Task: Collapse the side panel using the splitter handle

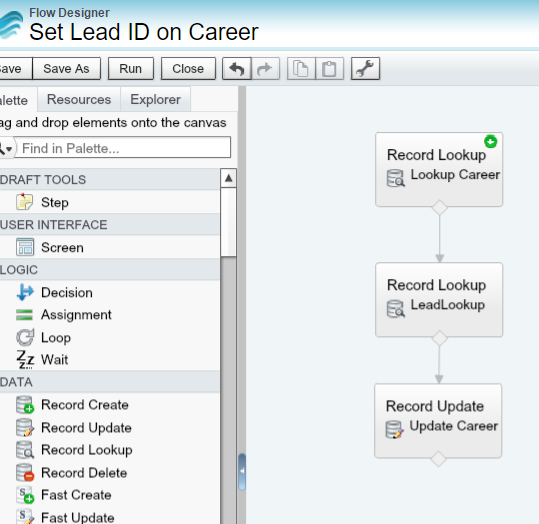Action: (x=242, y=471)
